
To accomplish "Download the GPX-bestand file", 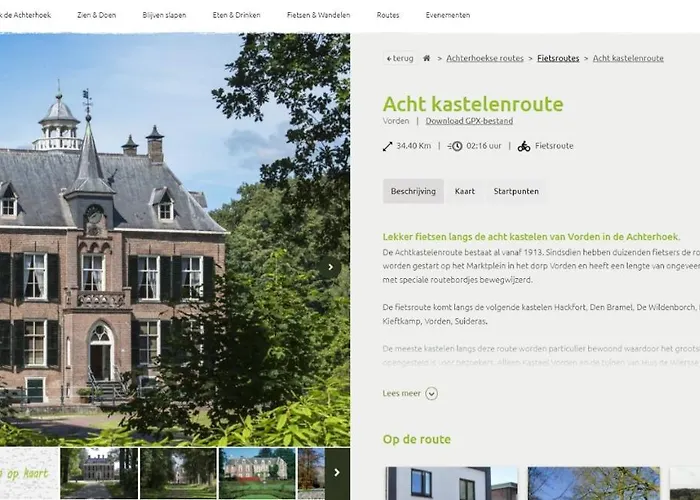I will [x=469, y=121].
